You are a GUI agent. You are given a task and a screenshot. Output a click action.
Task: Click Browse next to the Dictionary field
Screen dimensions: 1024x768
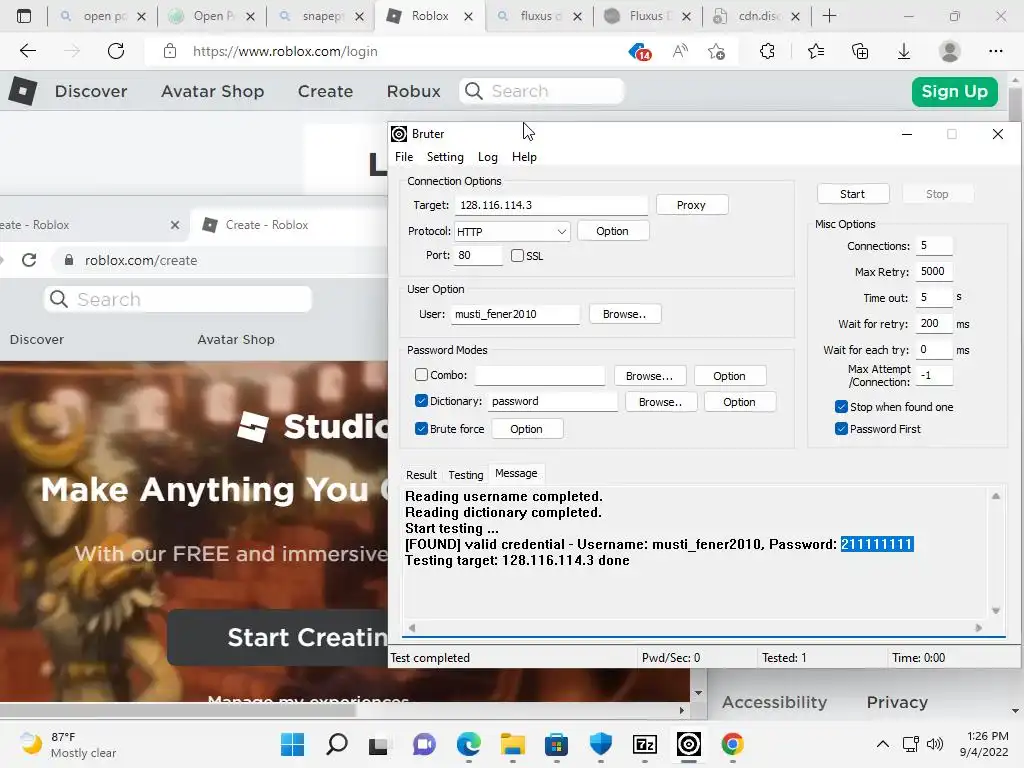[660, 402]
